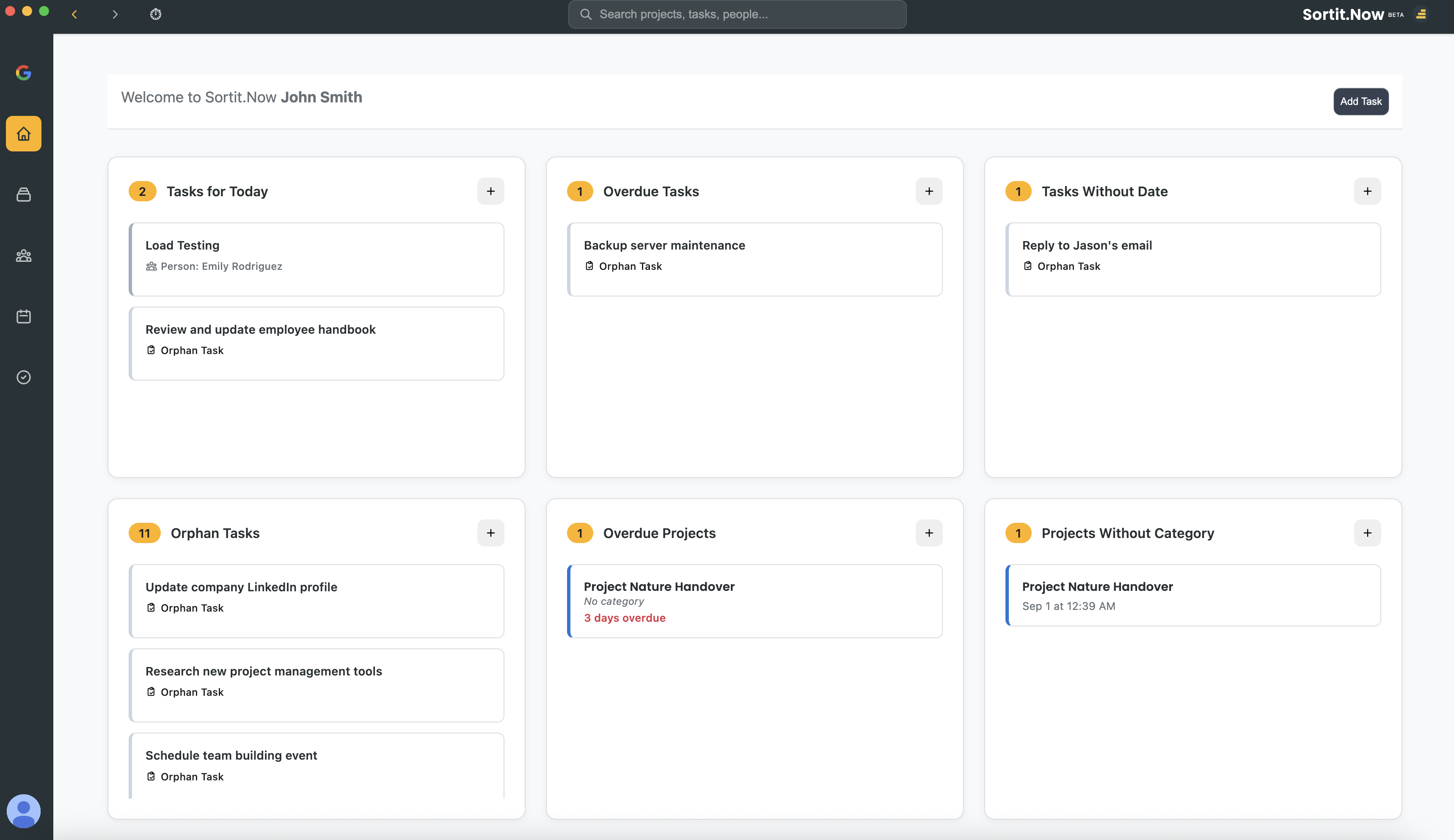Navigate forward with the arrow icon
This screenshot has width=1454, height=840.
click(115, 14)
